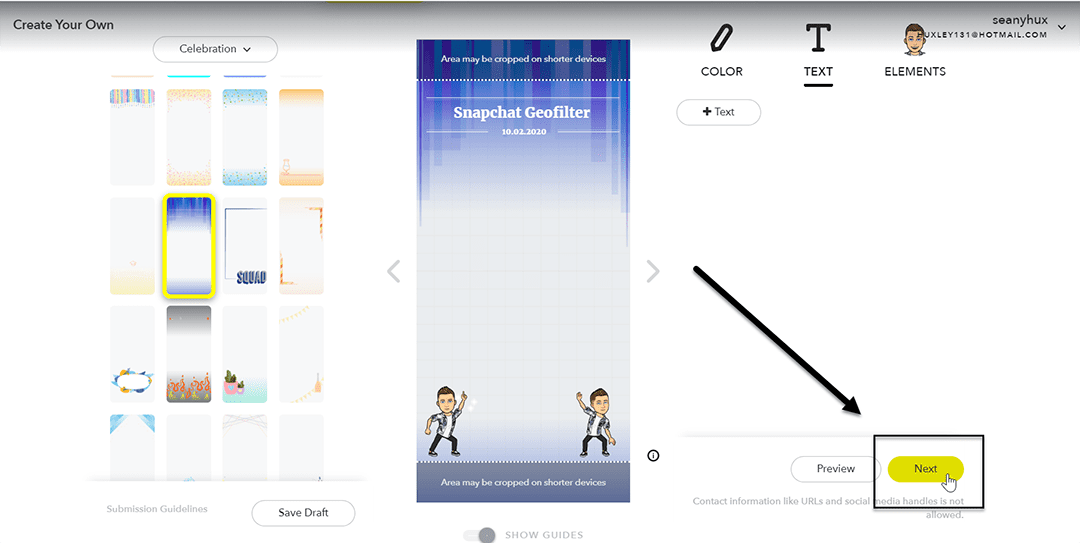Go to the previous template with left arrow
This screenshot has width=1080, height=543.
[x=393, y=272]
